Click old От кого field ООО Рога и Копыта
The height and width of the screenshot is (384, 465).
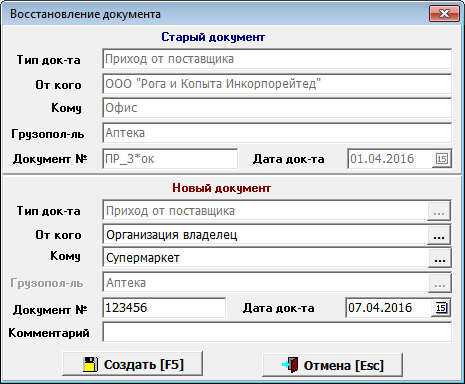click(x=277, y=84)
